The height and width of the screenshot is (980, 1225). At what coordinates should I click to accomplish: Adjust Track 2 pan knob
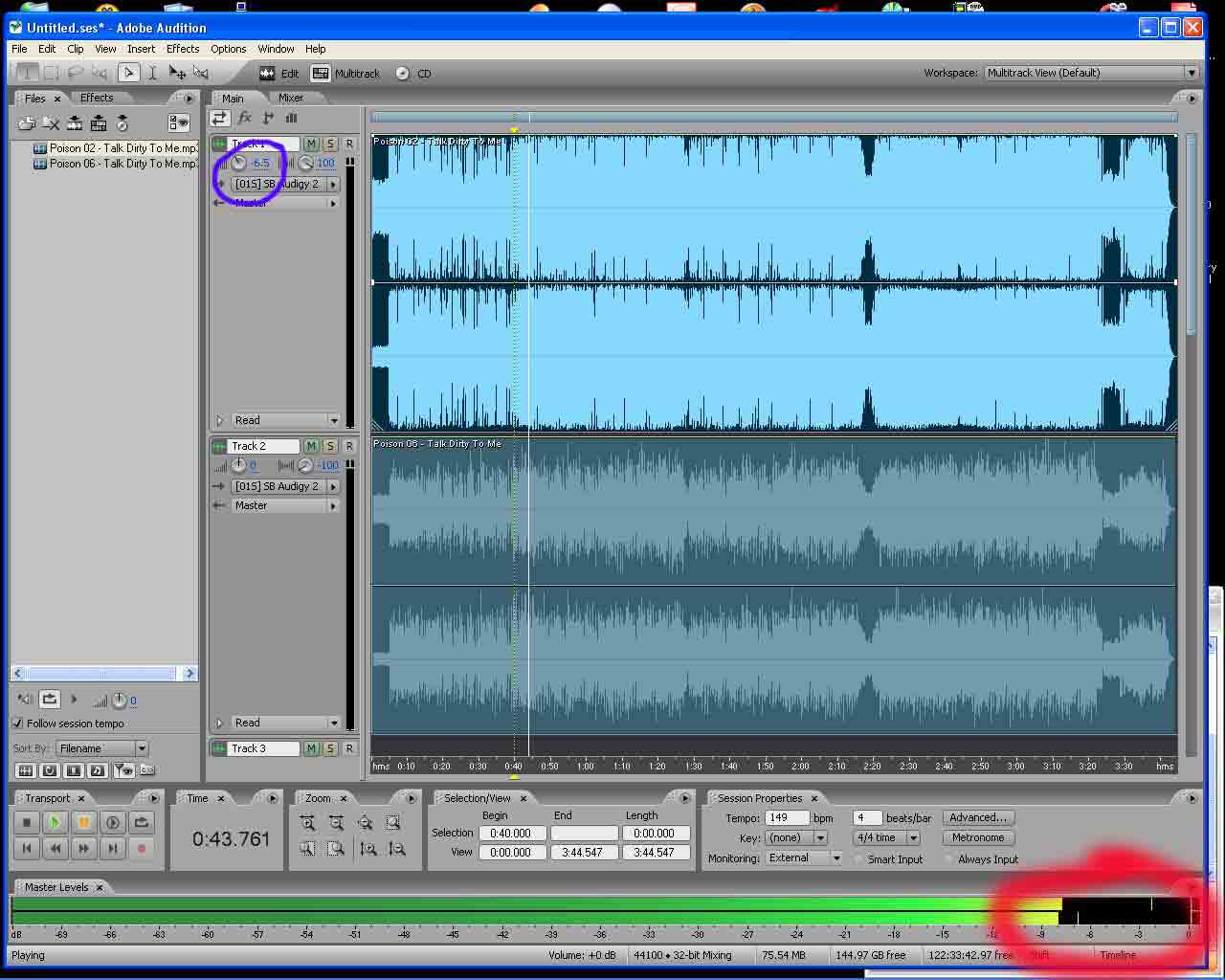click(305, 465)
